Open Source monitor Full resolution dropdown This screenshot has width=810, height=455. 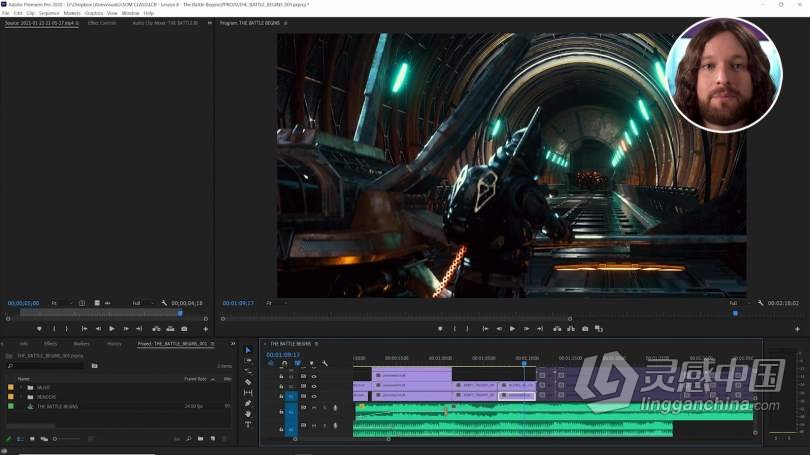[x=143, y=303]
